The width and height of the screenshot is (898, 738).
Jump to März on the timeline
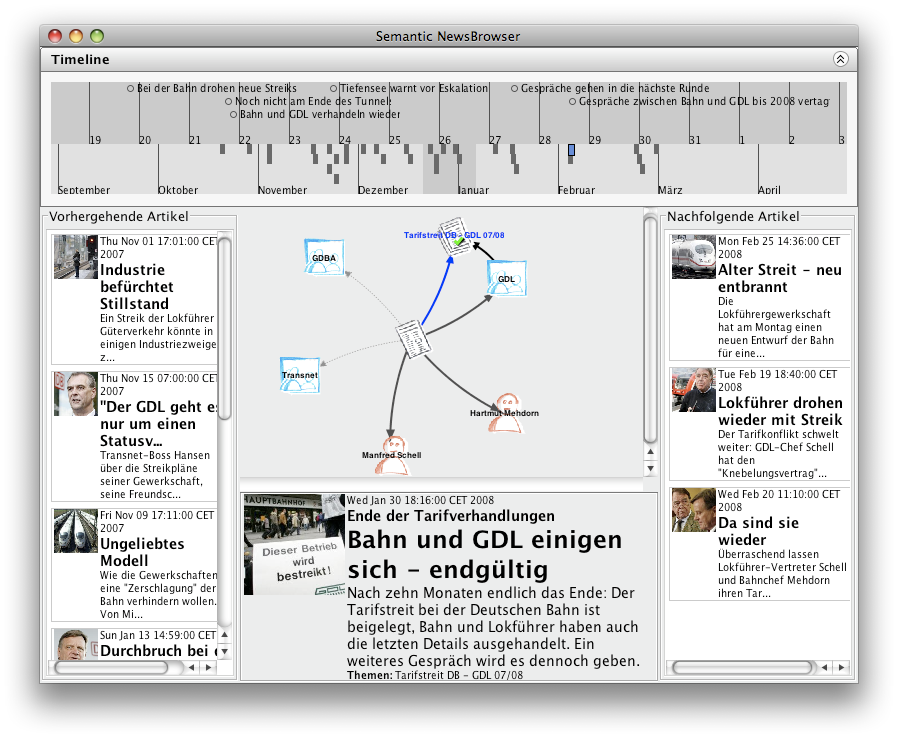[670, 190]
